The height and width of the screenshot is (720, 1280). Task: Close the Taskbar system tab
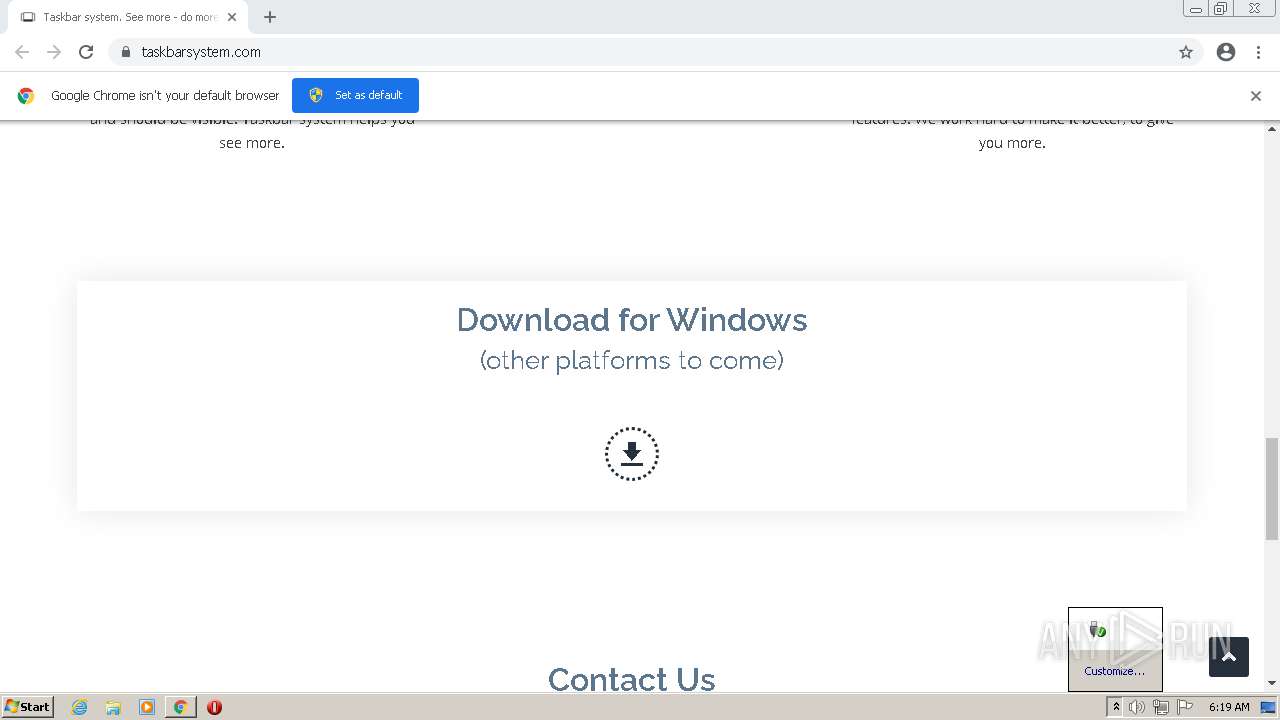coord(232,17)
